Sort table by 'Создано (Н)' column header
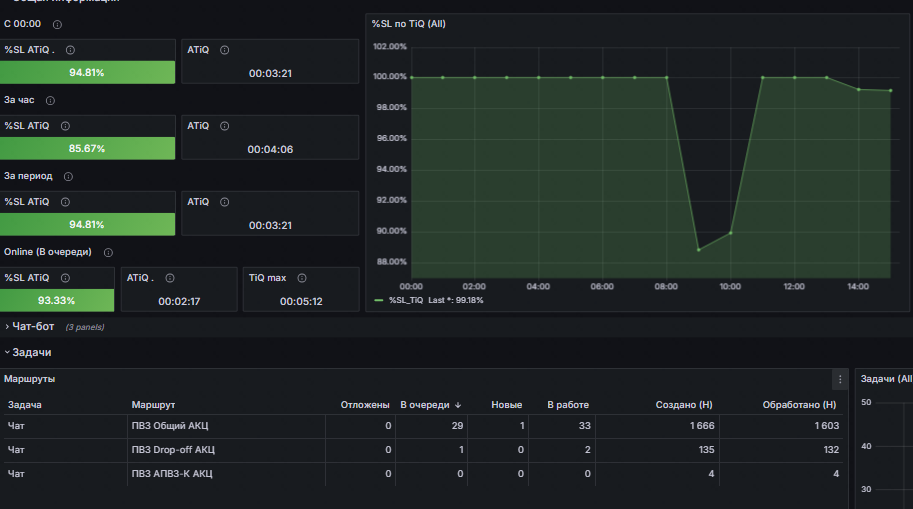This screenshot has width=913, height=509. point(684,405)
